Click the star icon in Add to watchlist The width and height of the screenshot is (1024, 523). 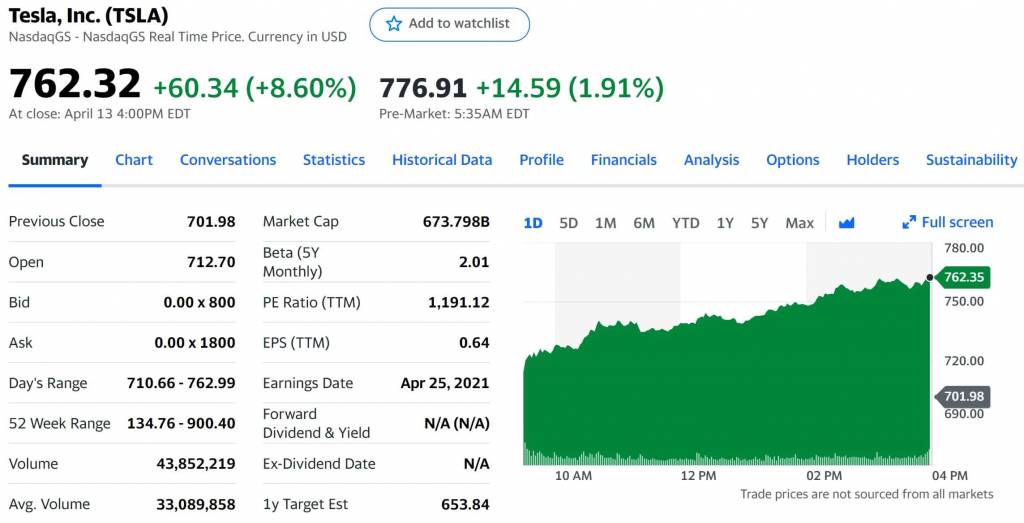[x=394, y=23]
